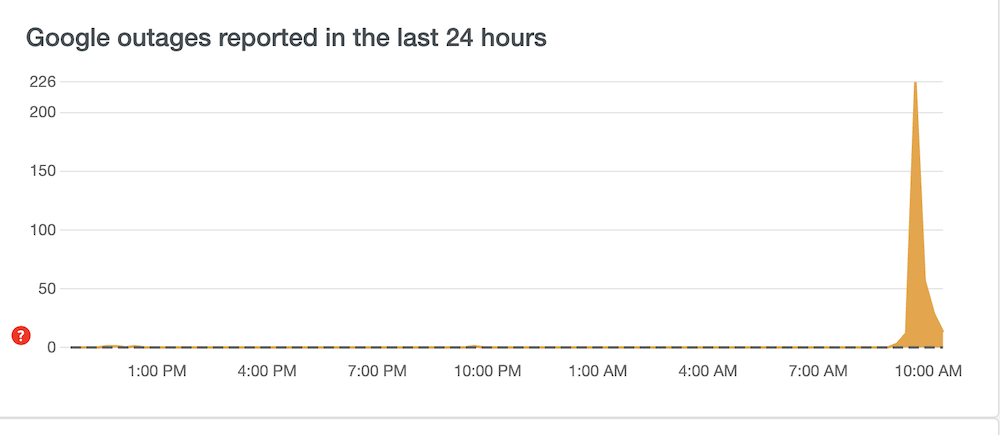This screenshot has height=435, width=1000.
Task: Click the 150 y-axis label
Action: tap(42, 170)
